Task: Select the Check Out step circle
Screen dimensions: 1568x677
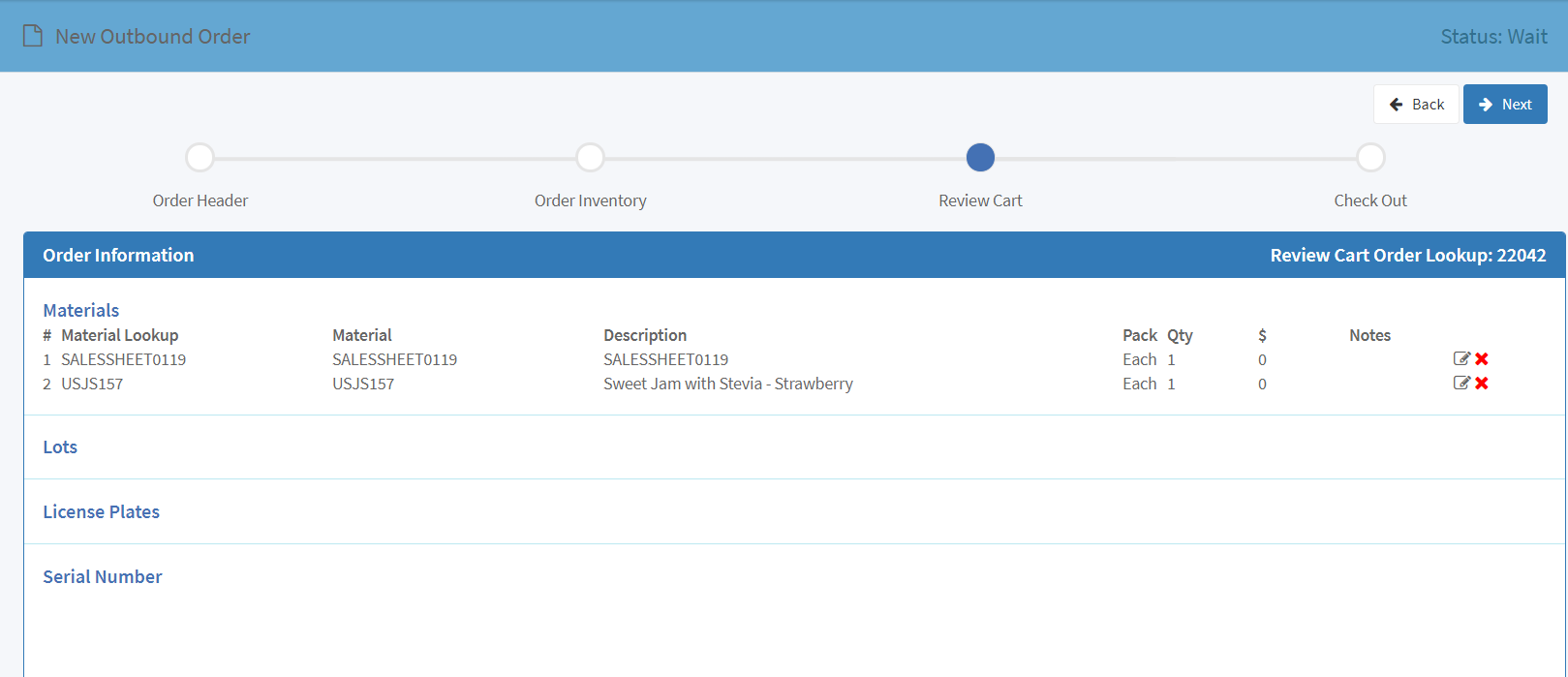Action: point(1370,157)
